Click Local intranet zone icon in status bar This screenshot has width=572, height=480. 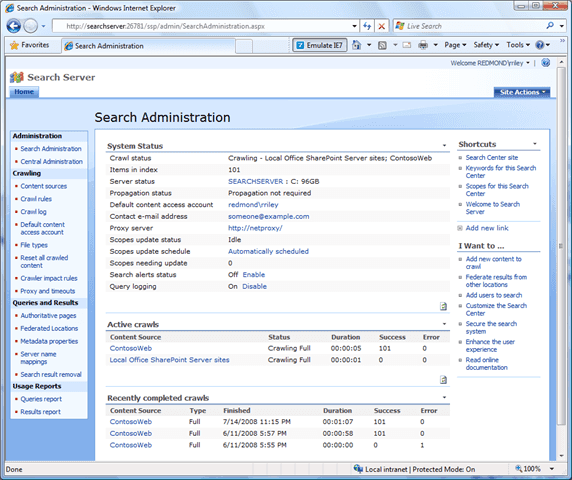point(358,469)
